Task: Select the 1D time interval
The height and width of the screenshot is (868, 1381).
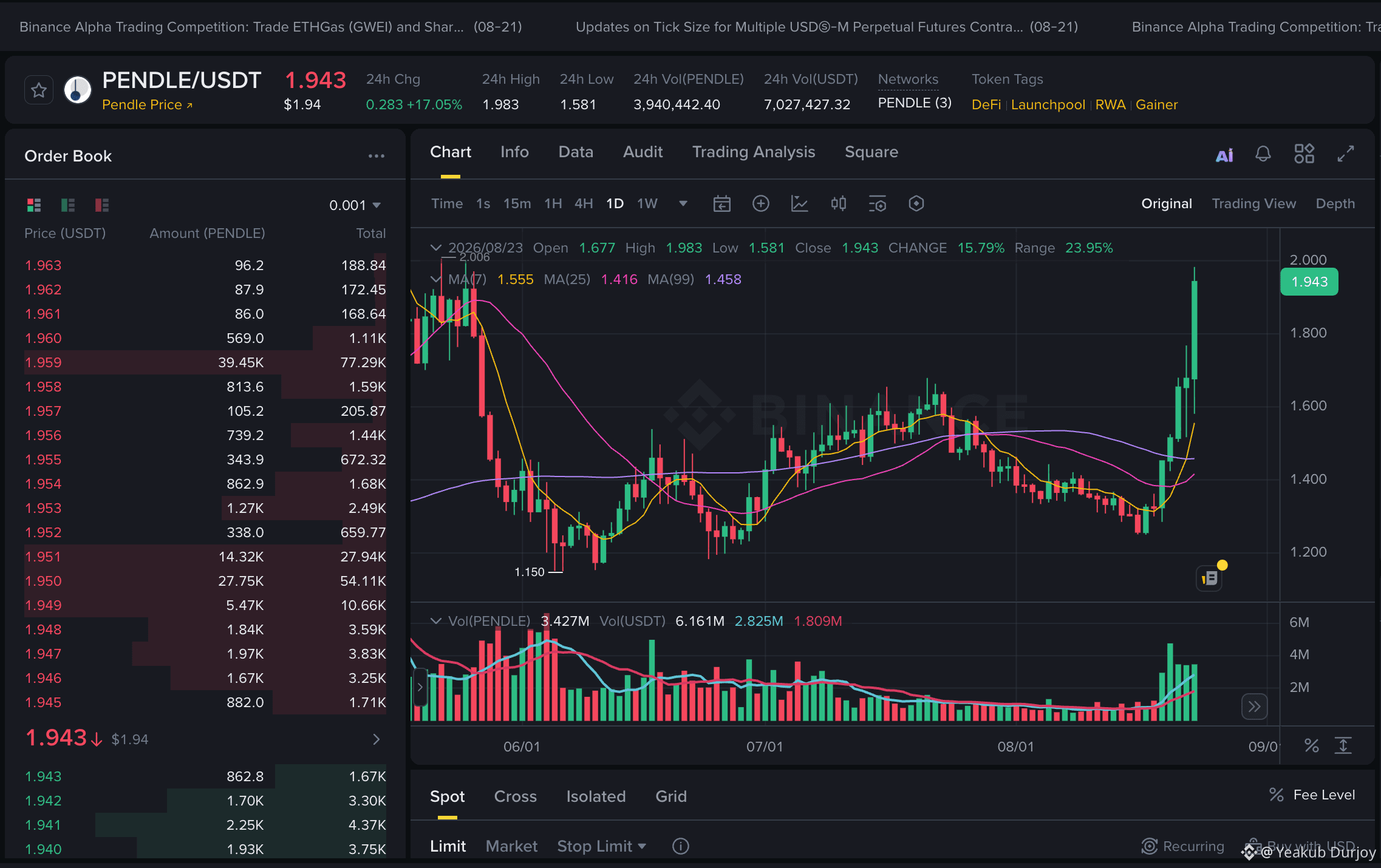Action: pyautogui.click(x=615, y=203)
